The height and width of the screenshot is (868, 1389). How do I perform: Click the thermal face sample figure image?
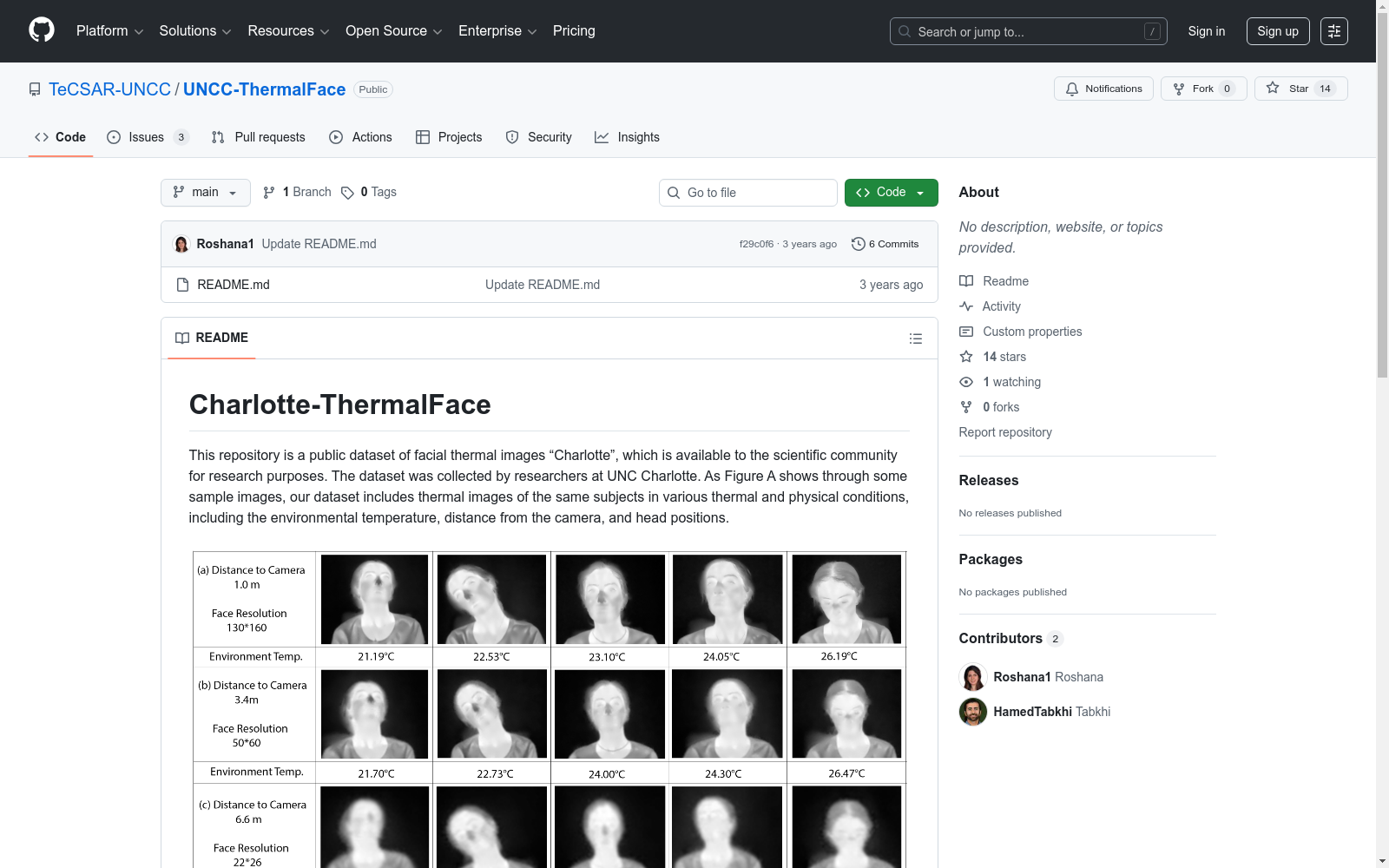point(550,709)
